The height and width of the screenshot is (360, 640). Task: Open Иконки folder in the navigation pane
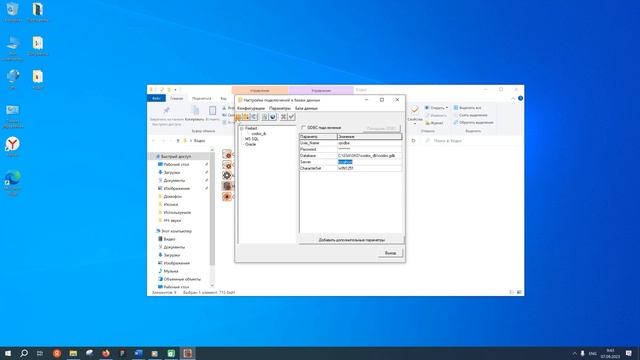click(x=171, y=204)
